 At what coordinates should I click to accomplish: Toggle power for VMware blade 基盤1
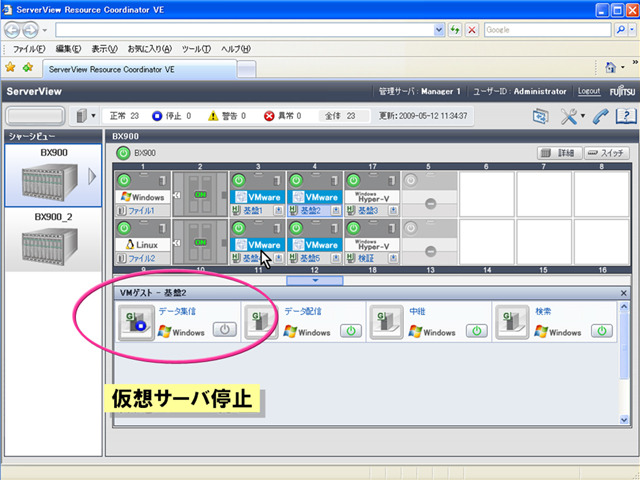pos(239,180)
